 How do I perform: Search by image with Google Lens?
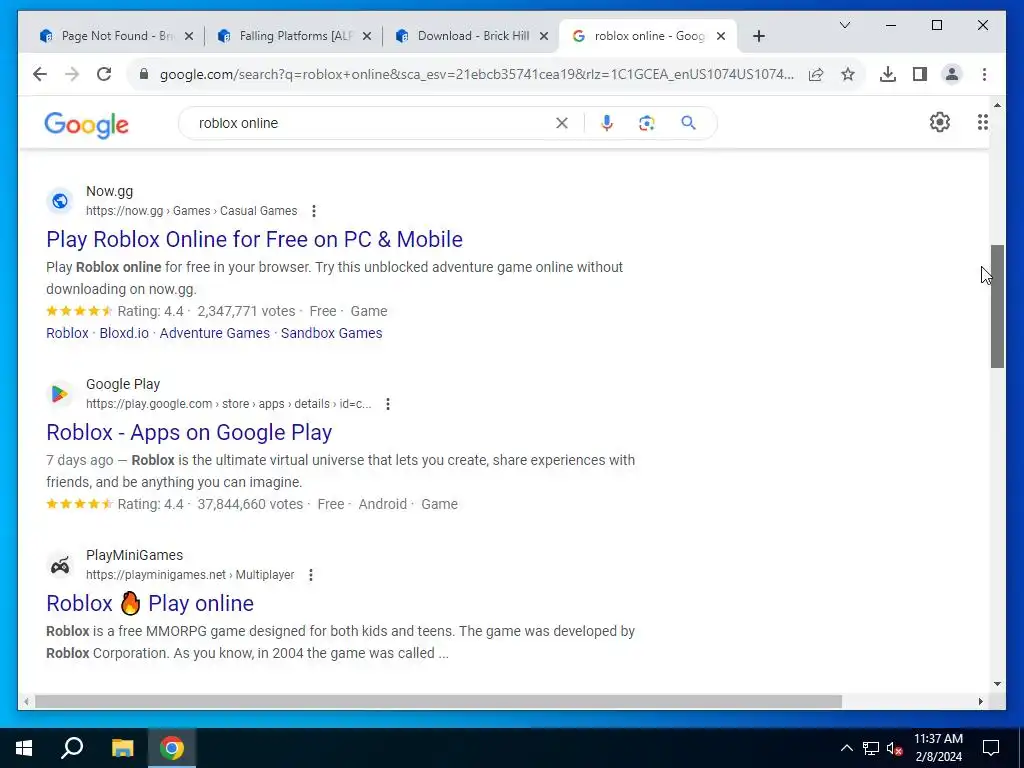(x=647, y=123)
